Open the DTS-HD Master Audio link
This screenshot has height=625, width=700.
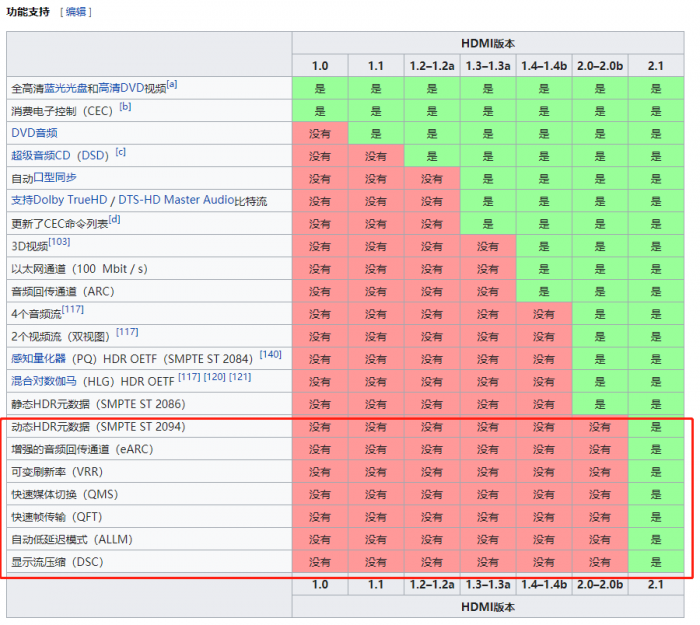coord(175,201)
